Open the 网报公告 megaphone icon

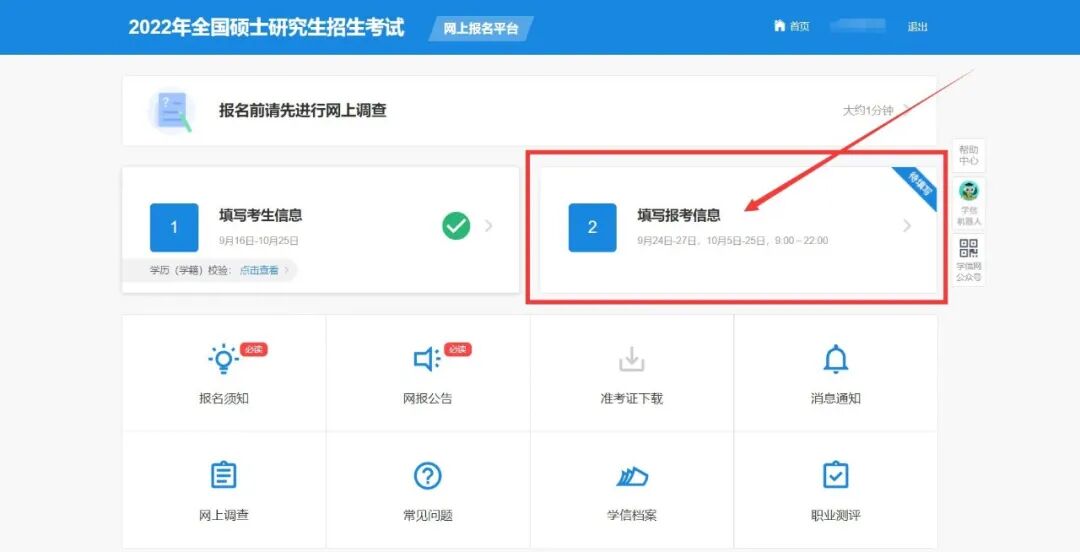426,359
